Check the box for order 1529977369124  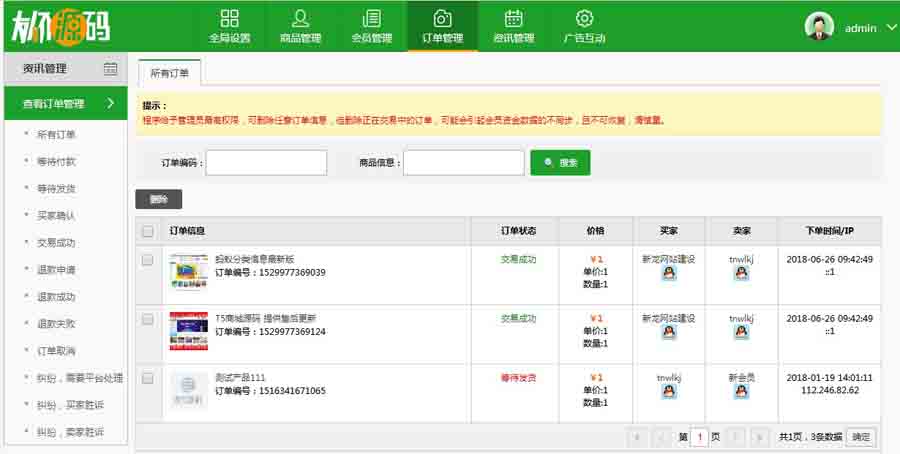[x=148, y=319]
